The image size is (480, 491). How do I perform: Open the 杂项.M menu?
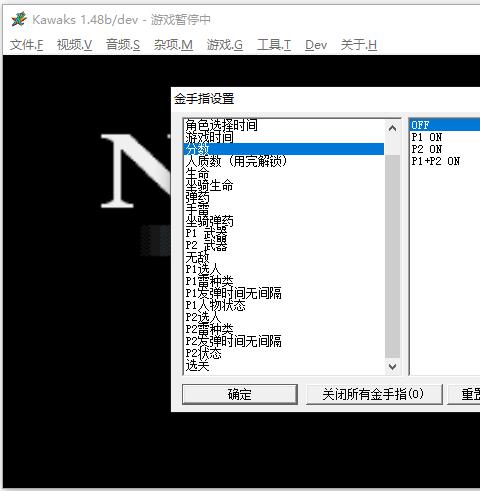tap(173, 45)
